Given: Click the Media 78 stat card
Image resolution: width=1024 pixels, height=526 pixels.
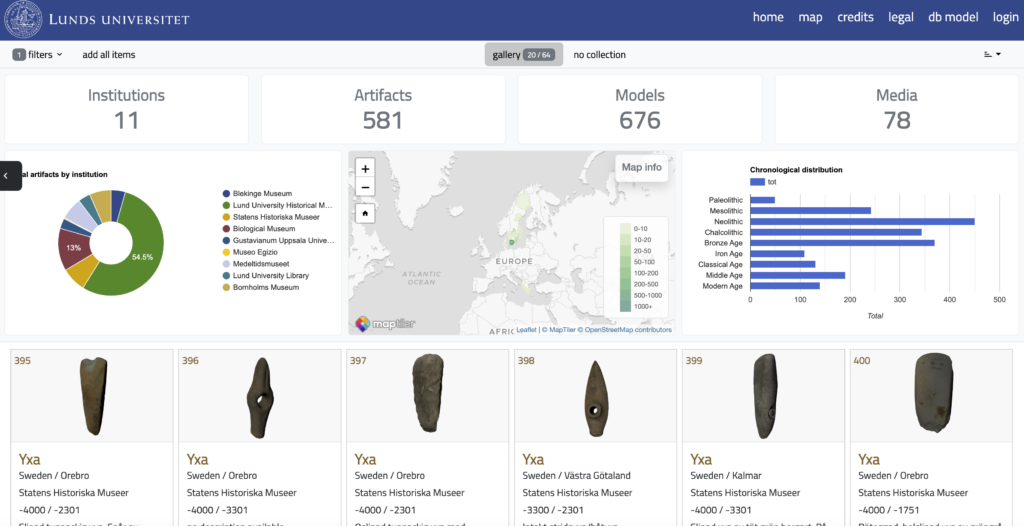Looking at the screenshot, I should (897, 109).
